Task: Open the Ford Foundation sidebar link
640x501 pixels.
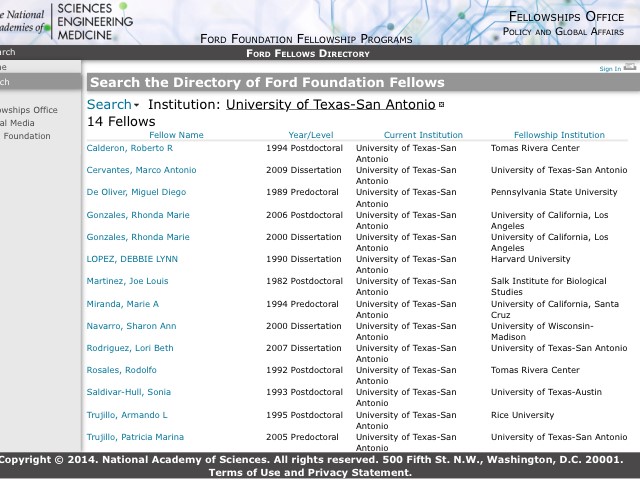Action: coord(25,136)
